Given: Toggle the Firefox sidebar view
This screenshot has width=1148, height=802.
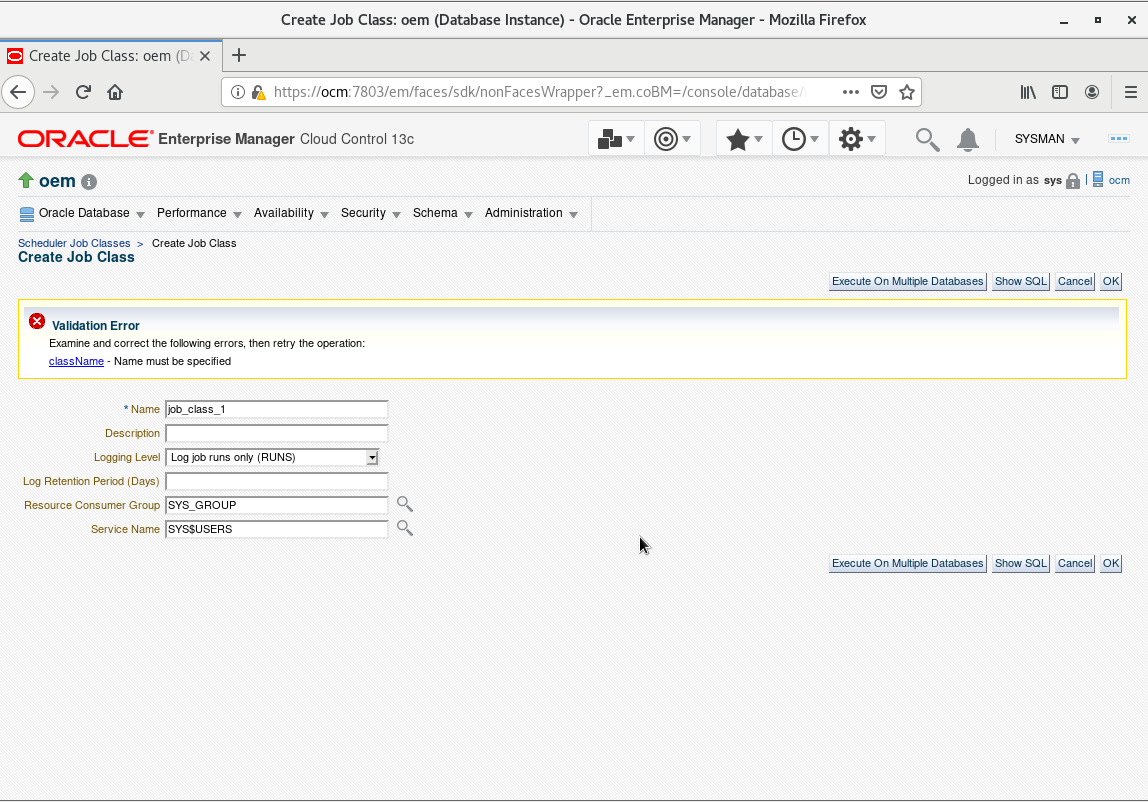Looking at the screenshot, I should tap(1059, 92).
